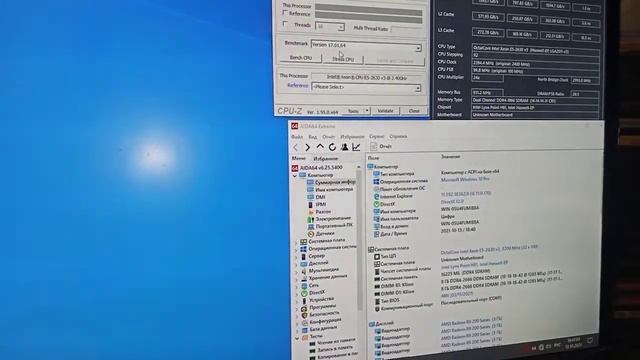This screenshot has width=640, height=360.
Task: Open the AIDA64 graph toolbar icon
Action: [x=356, y=147]
